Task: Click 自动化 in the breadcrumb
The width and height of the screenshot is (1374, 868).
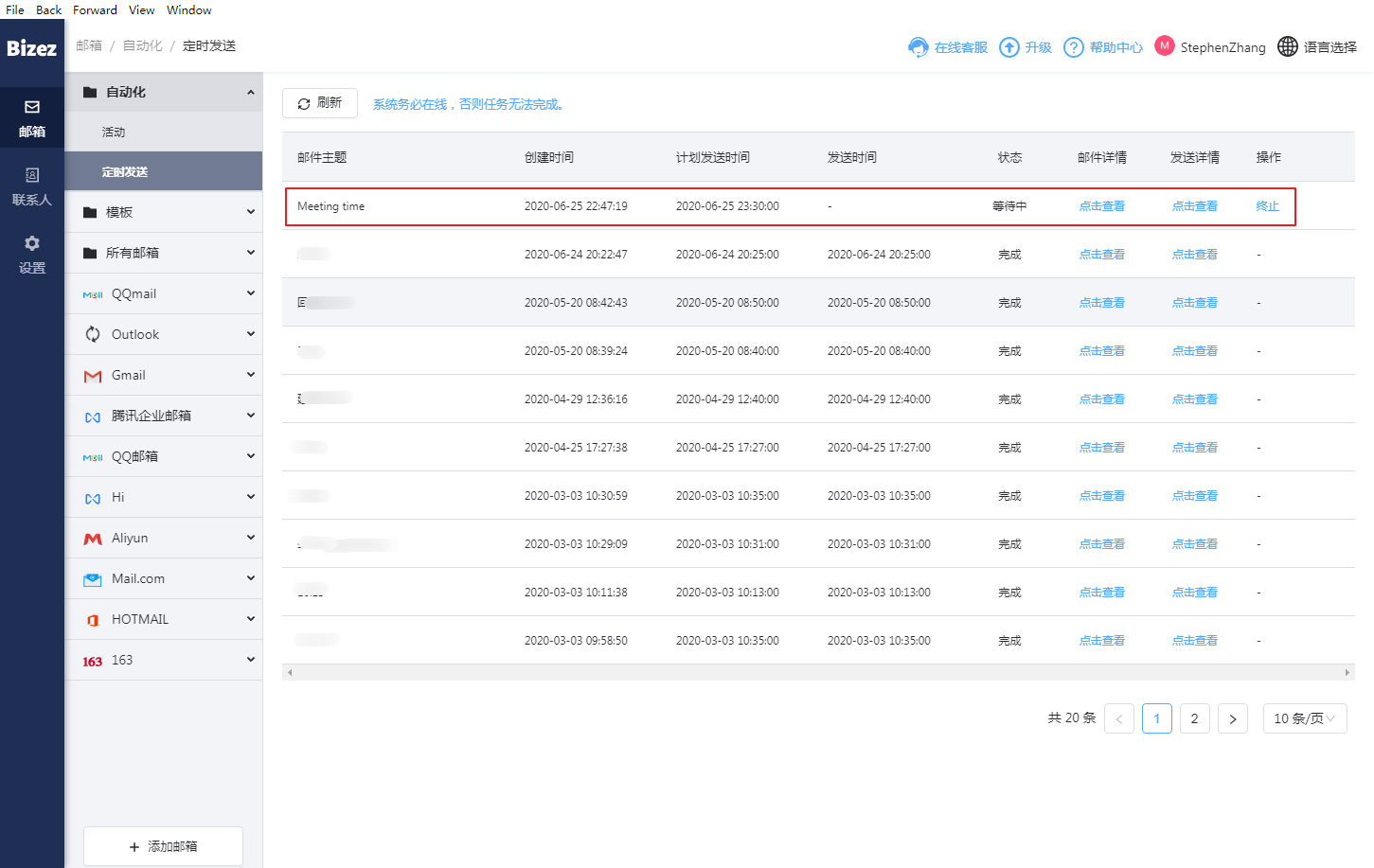Action: pos(143,45)
